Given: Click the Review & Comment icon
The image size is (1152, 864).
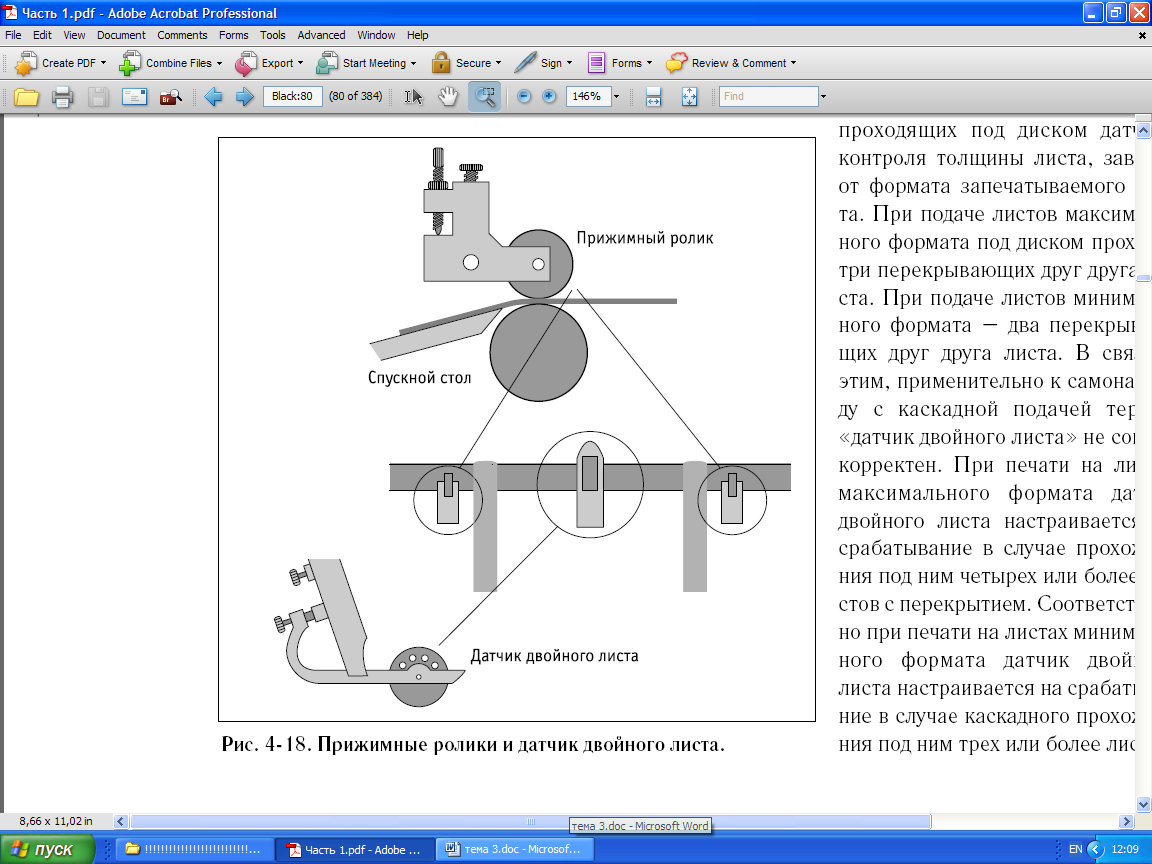Looking at the screenshot, I should pos(677,63).
